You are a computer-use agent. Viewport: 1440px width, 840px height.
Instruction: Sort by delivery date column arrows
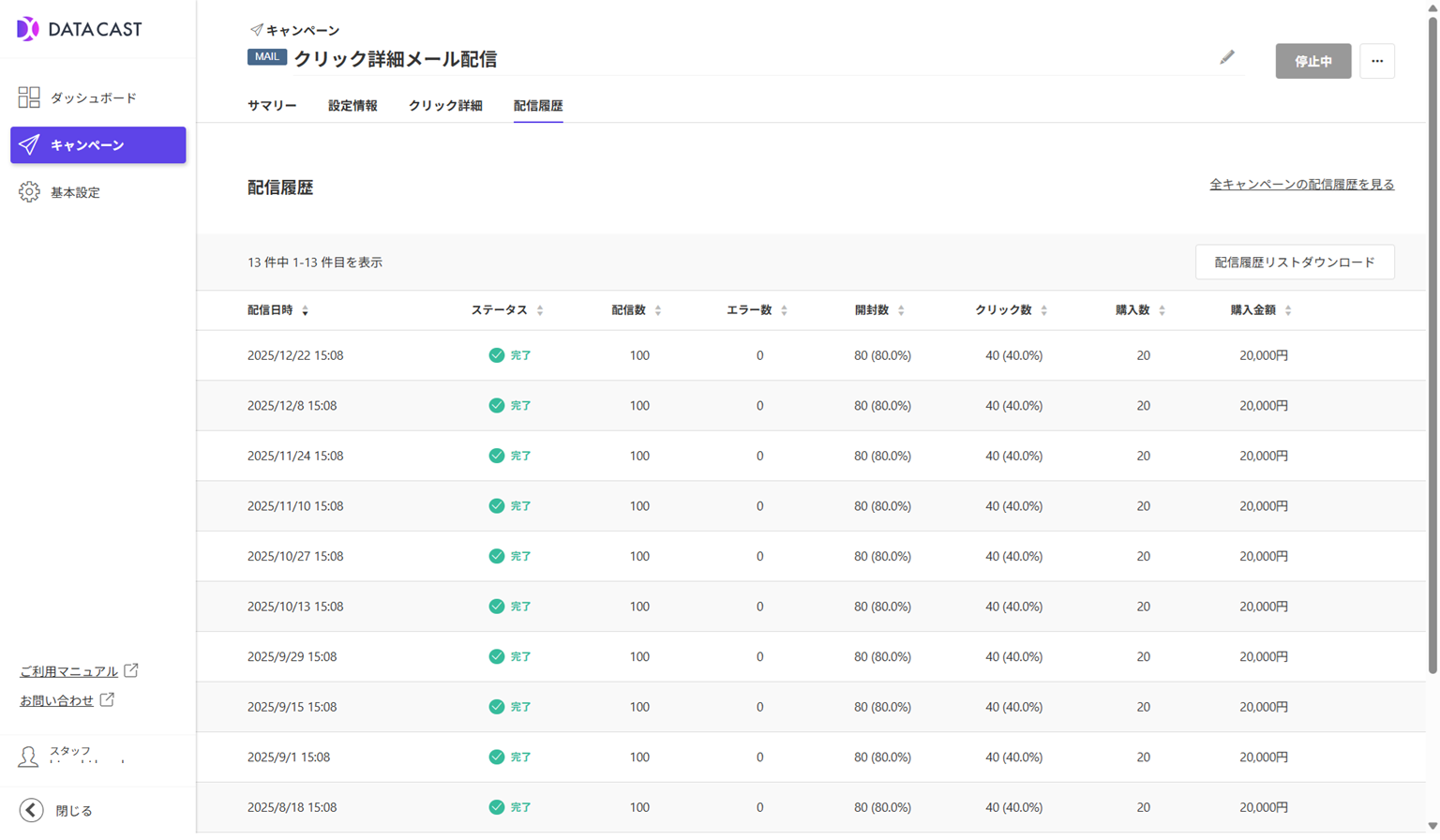[x=306, y=310]
